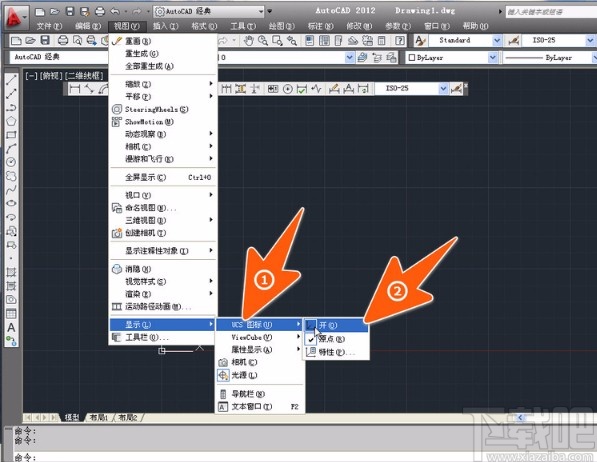Click the Center Mark dimension icon

click(288, 89)
